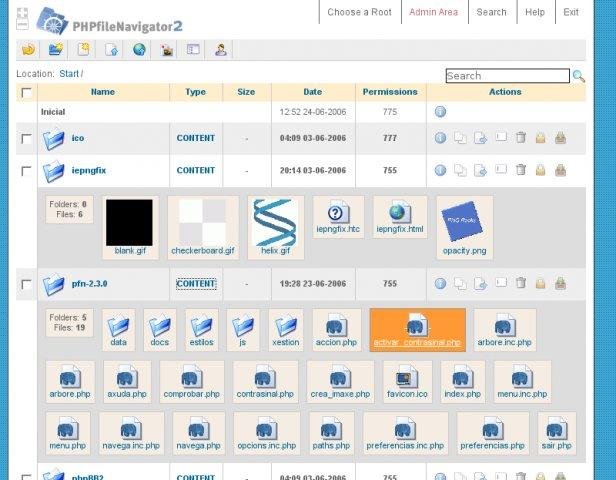This screenshot has height=480, width=616.
Task: Open the checkerboard.gif thumbnail
Action: pyautogui.click(x=203, y=227)
